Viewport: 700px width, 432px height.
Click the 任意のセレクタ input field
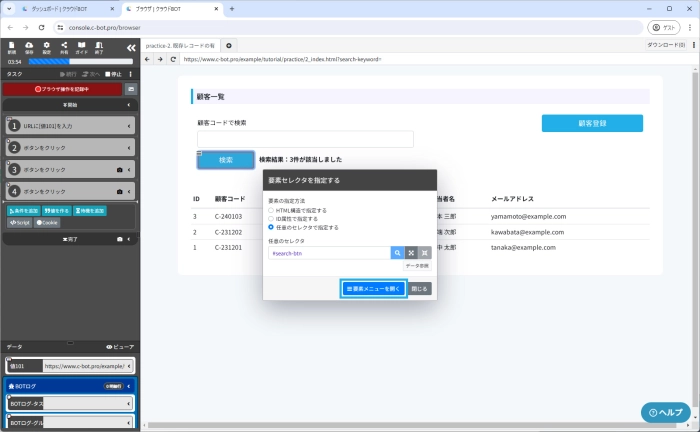click(x=328, y=253)
